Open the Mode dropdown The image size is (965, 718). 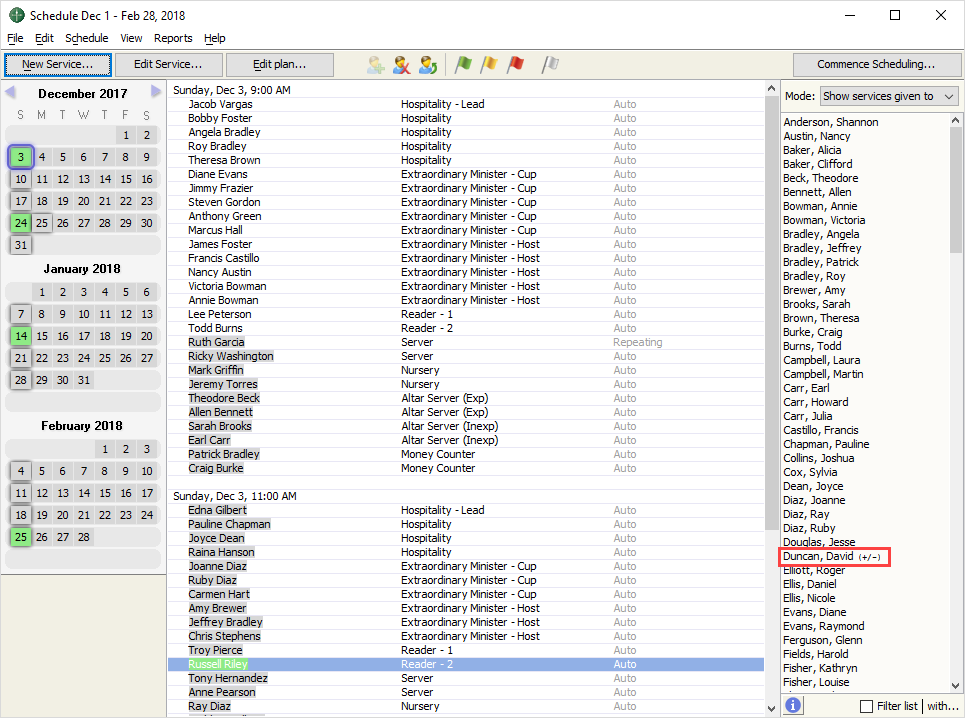[888, 96]
